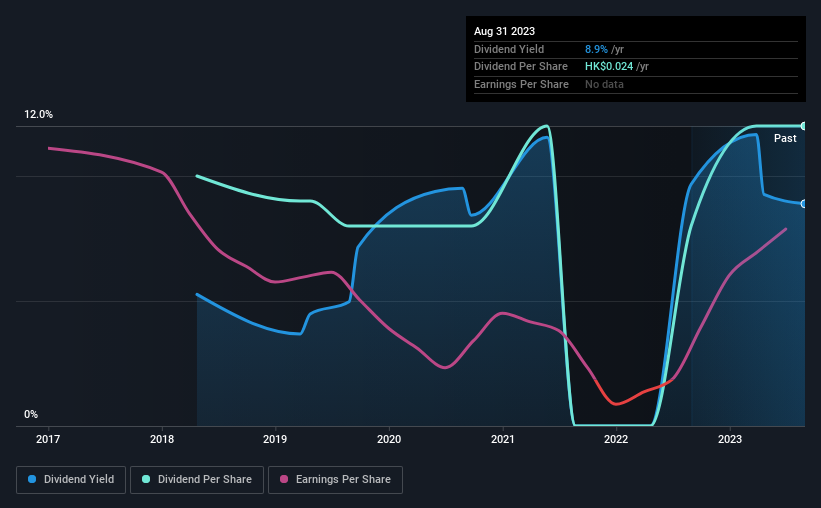The width and height of the screenshot is (821, 508).
Task: Click the blue Dividend Yield legend dot
Action: [x=32, y=479]
